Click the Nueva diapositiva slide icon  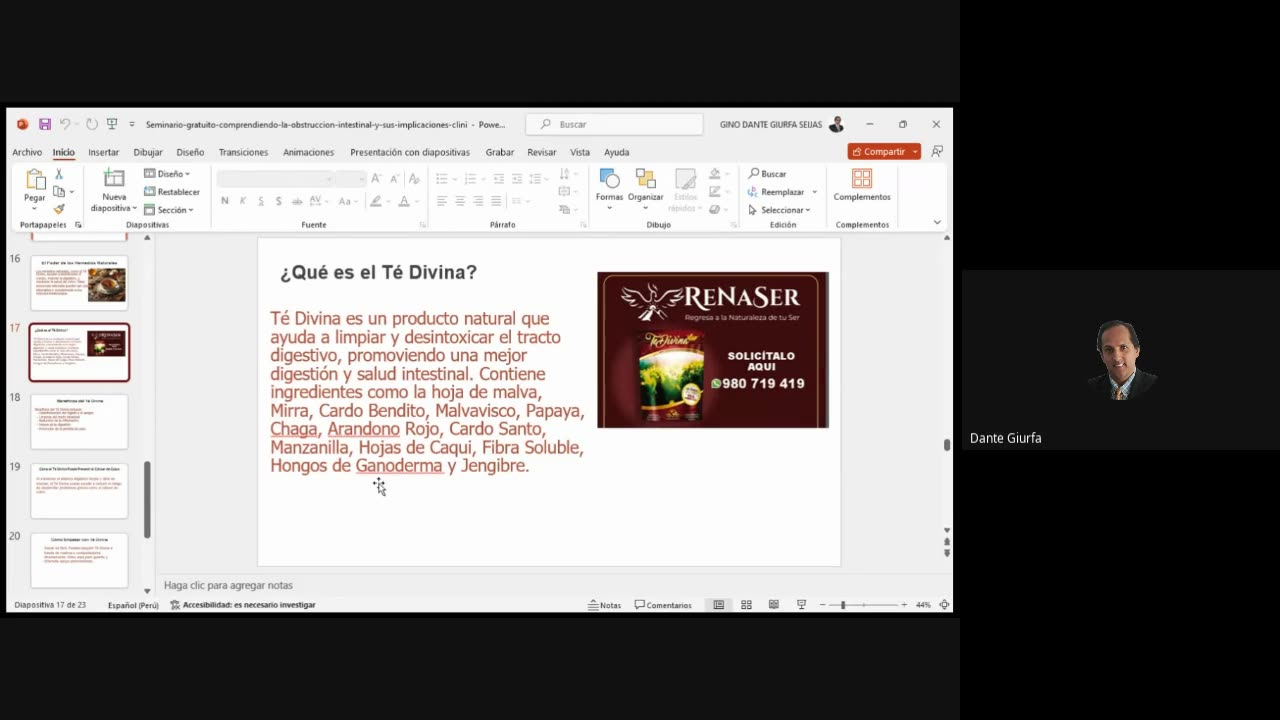click(x=114, y=178)
